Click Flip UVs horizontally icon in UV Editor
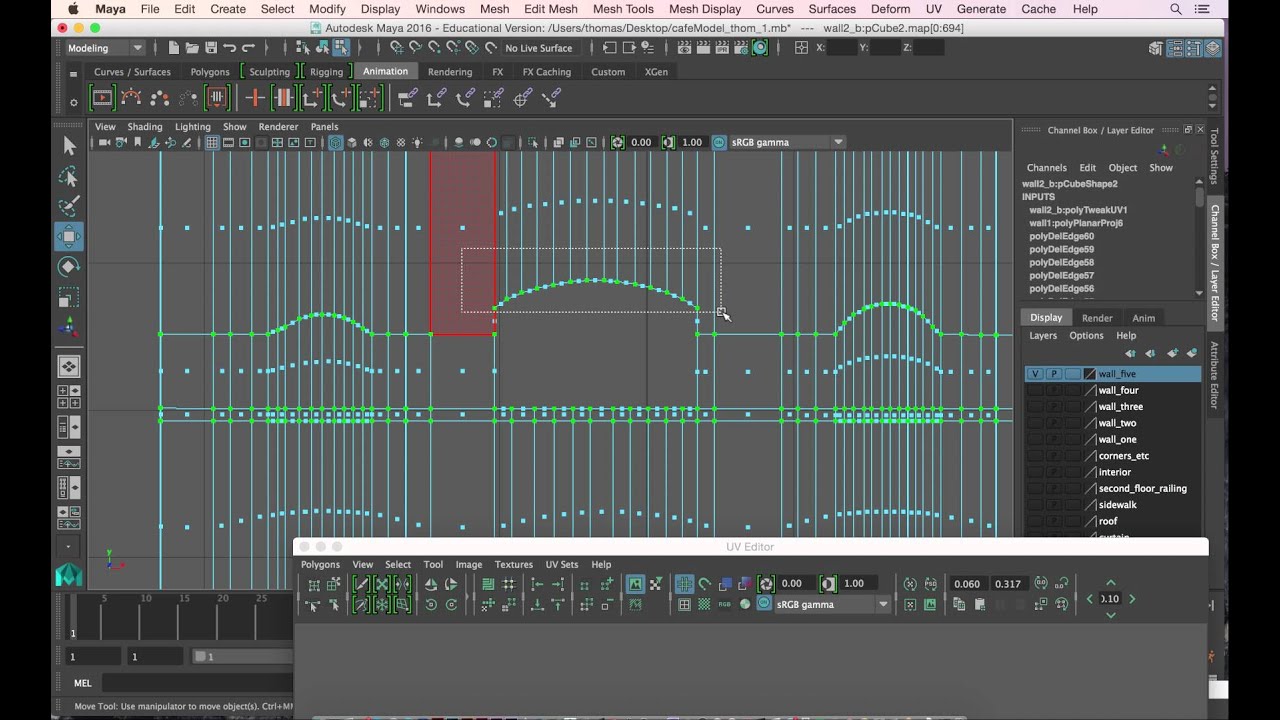 click(431, 584)
